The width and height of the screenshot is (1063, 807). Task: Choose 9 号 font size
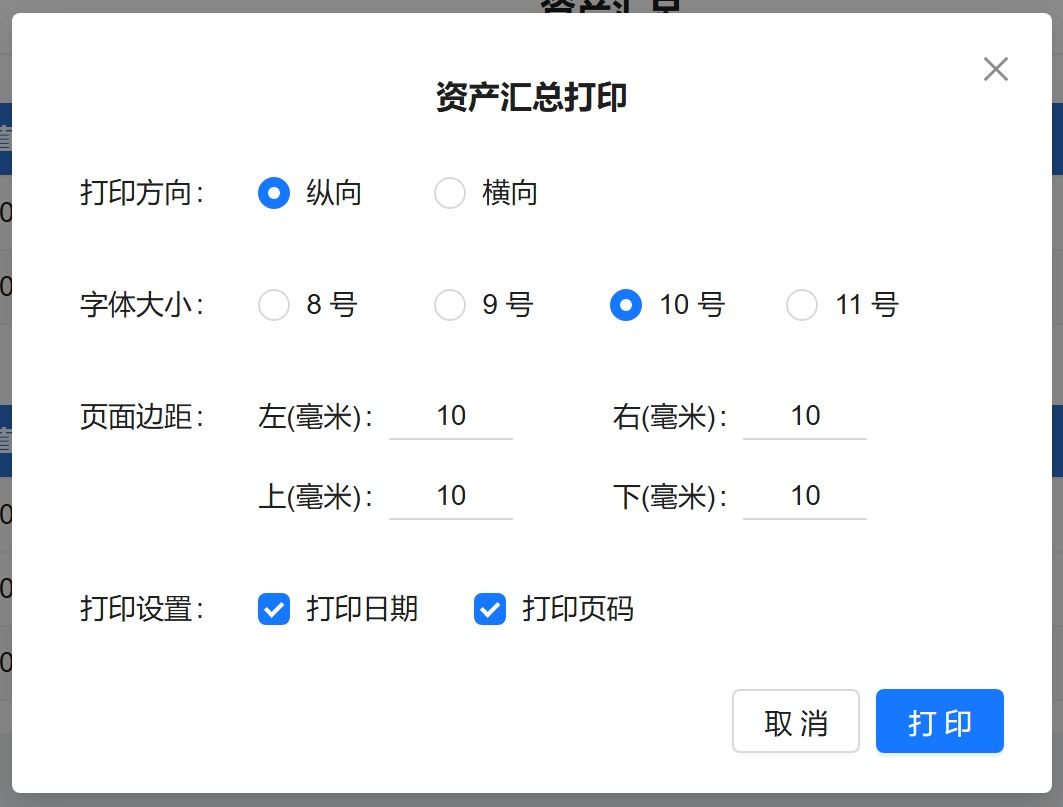[x=450, y=305]
